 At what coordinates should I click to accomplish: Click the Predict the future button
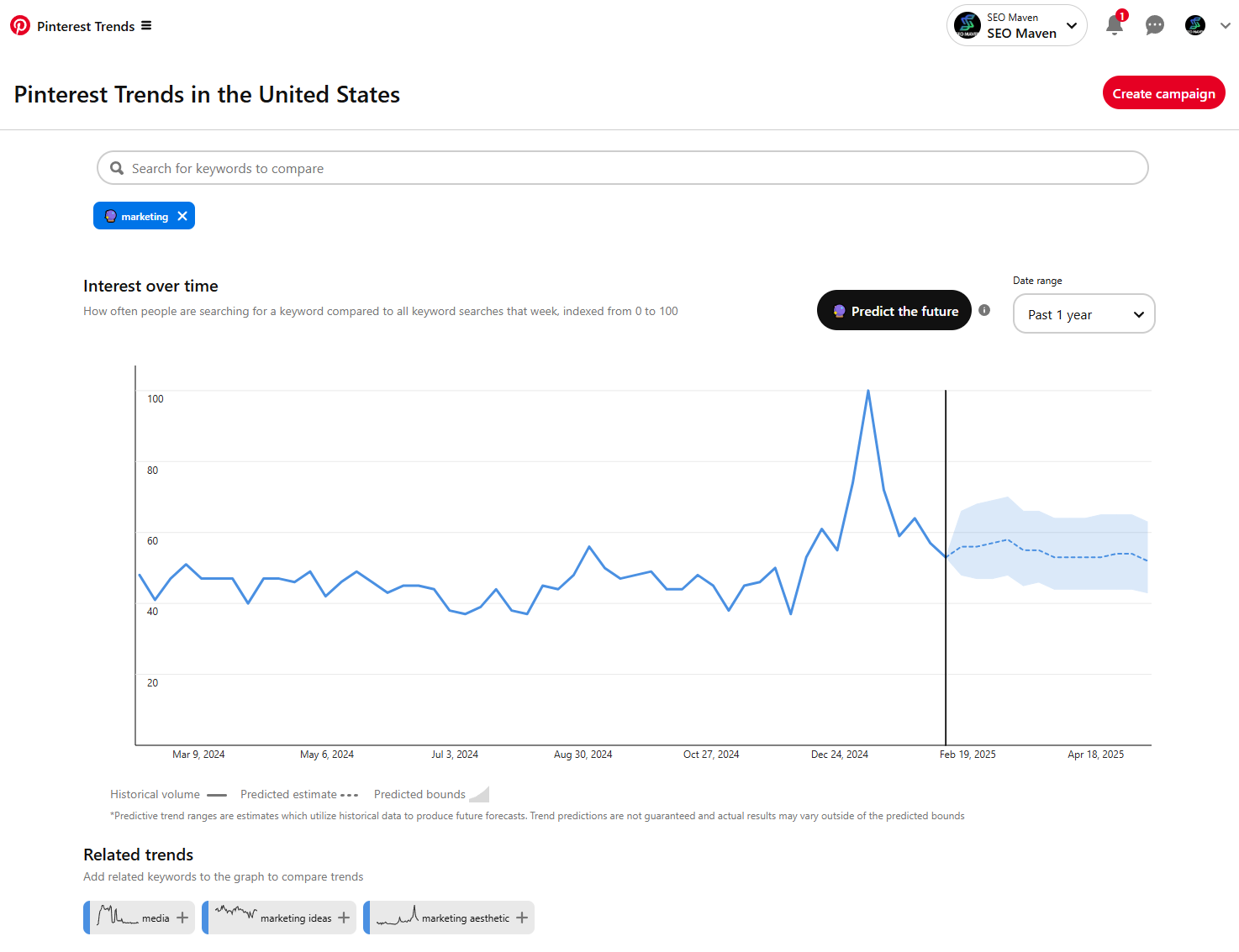point(894,310)
